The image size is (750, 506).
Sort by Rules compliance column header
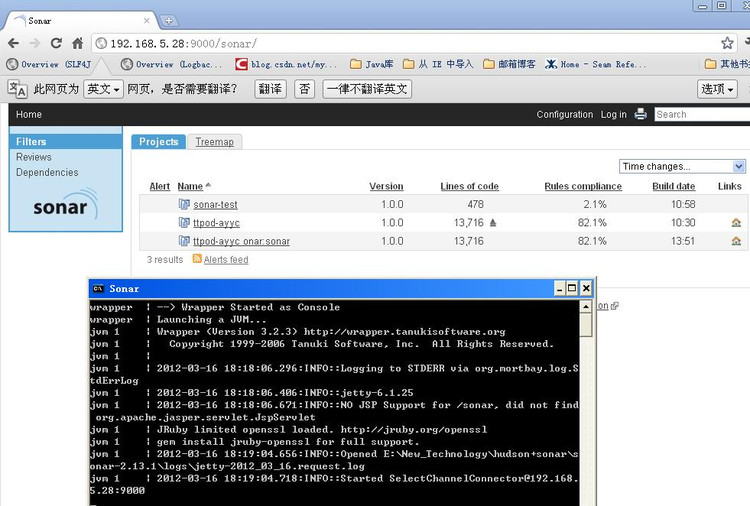point(583,187)
